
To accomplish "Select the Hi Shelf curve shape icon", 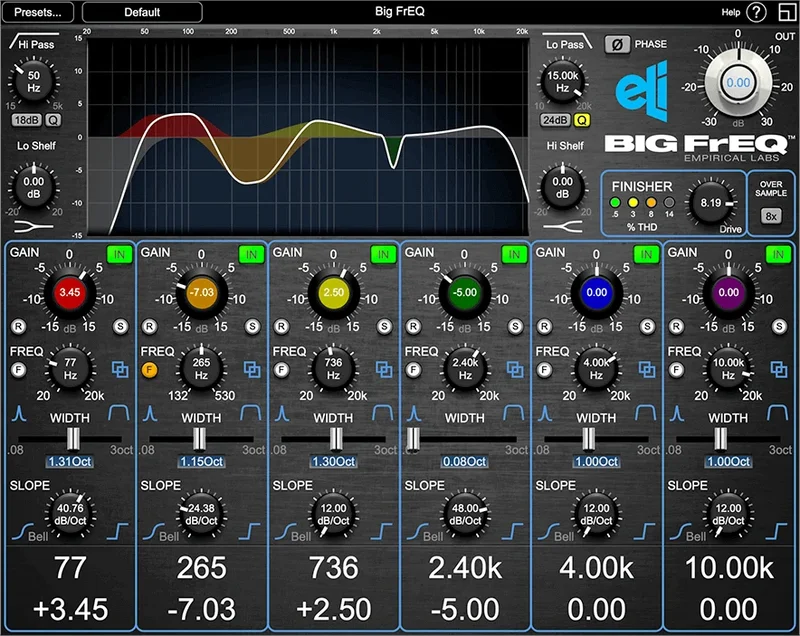I will coord(563,225).
